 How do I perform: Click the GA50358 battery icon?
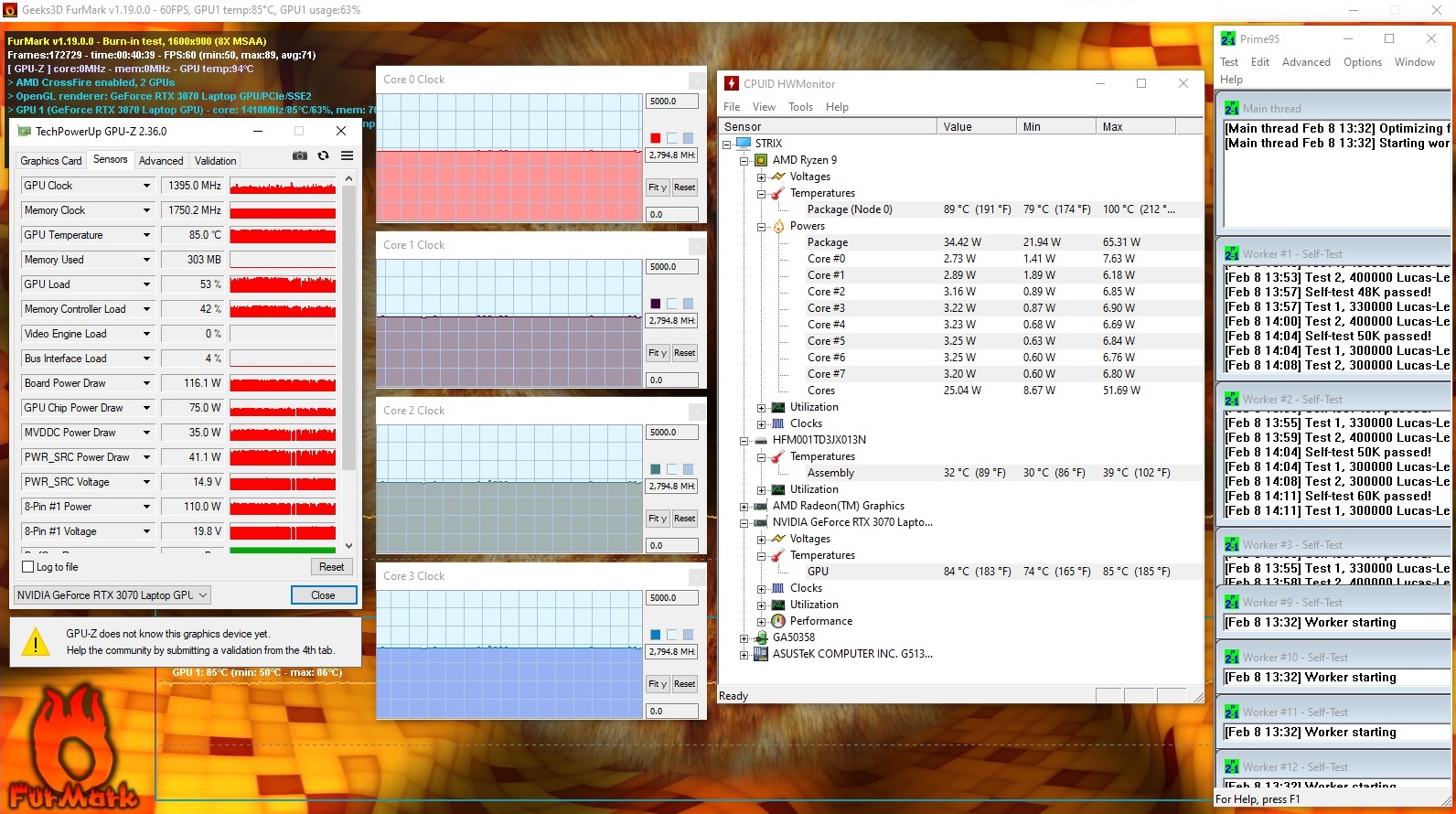pos(761,637)
